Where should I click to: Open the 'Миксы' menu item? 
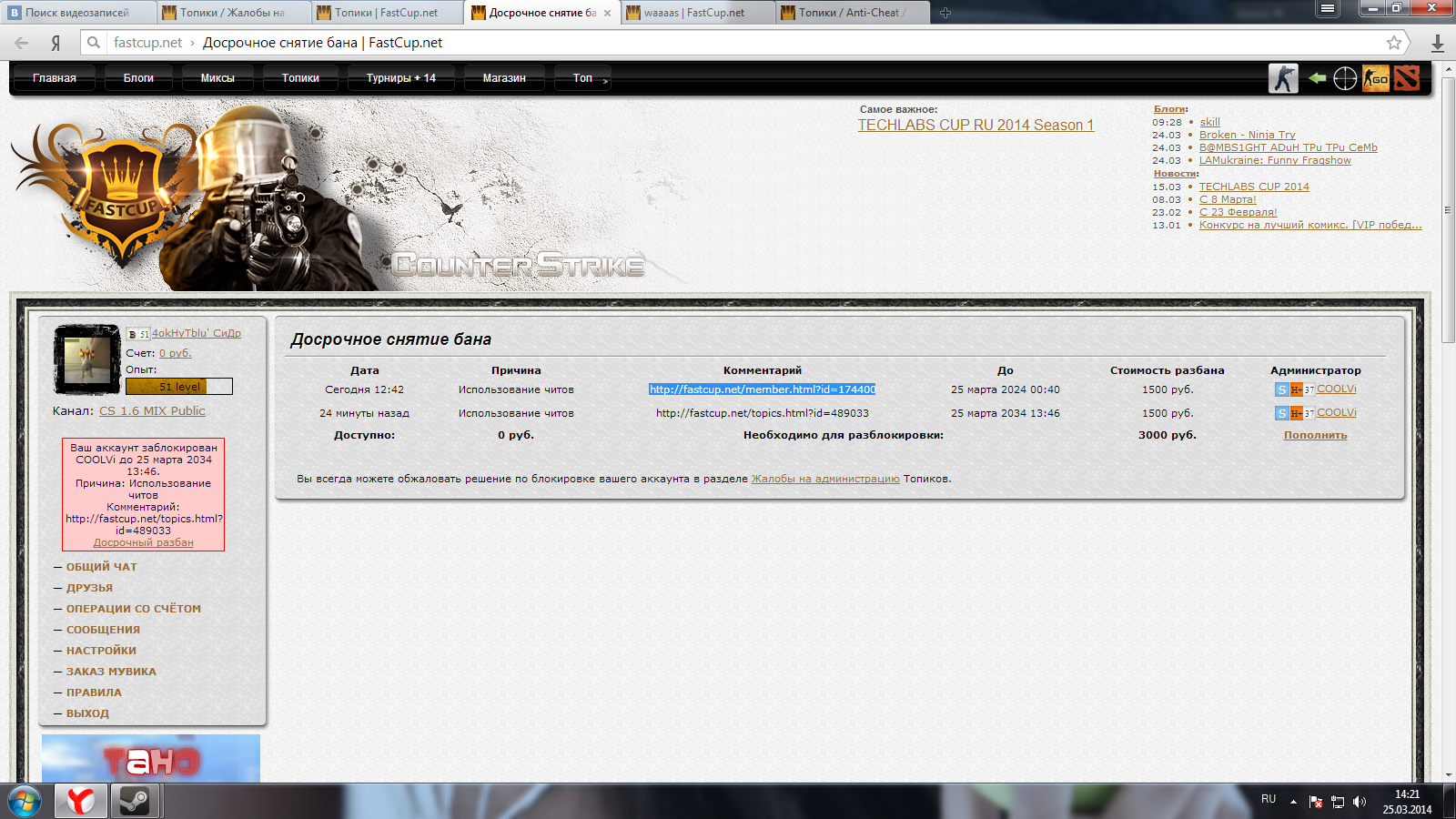[x=217, y=78]
